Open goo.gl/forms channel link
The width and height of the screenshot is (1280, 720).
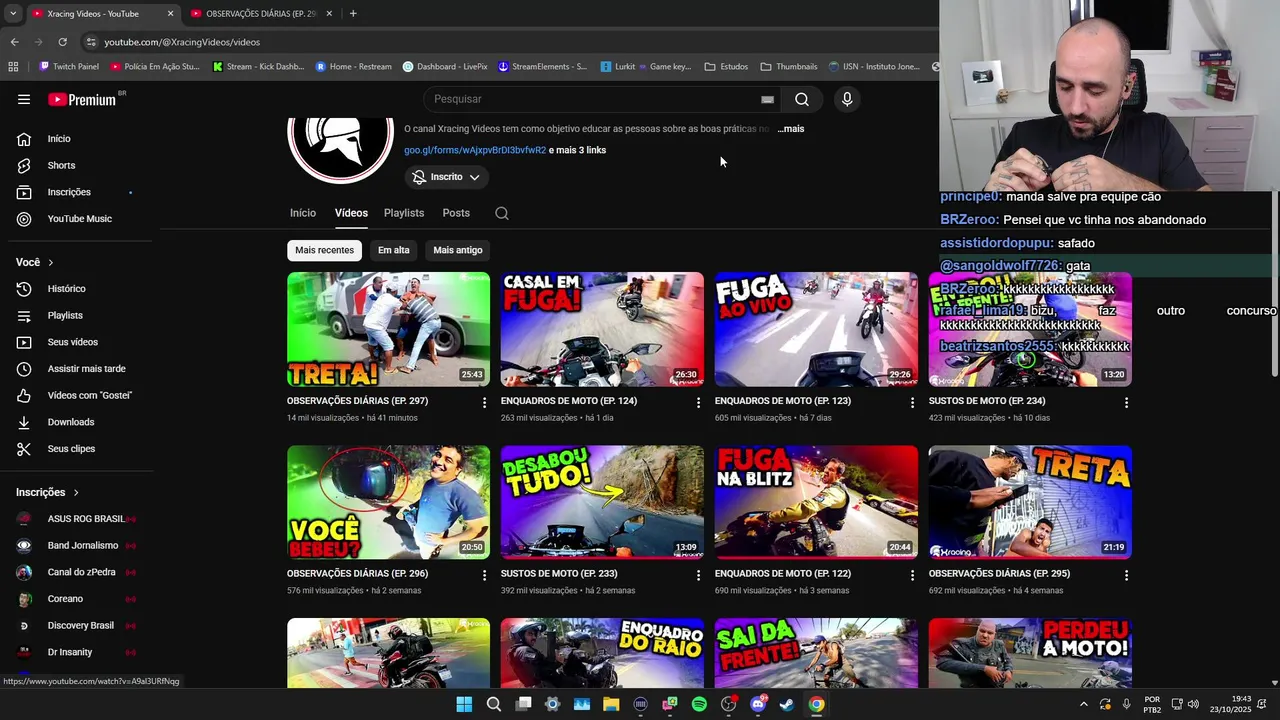(x=475, y=150)
